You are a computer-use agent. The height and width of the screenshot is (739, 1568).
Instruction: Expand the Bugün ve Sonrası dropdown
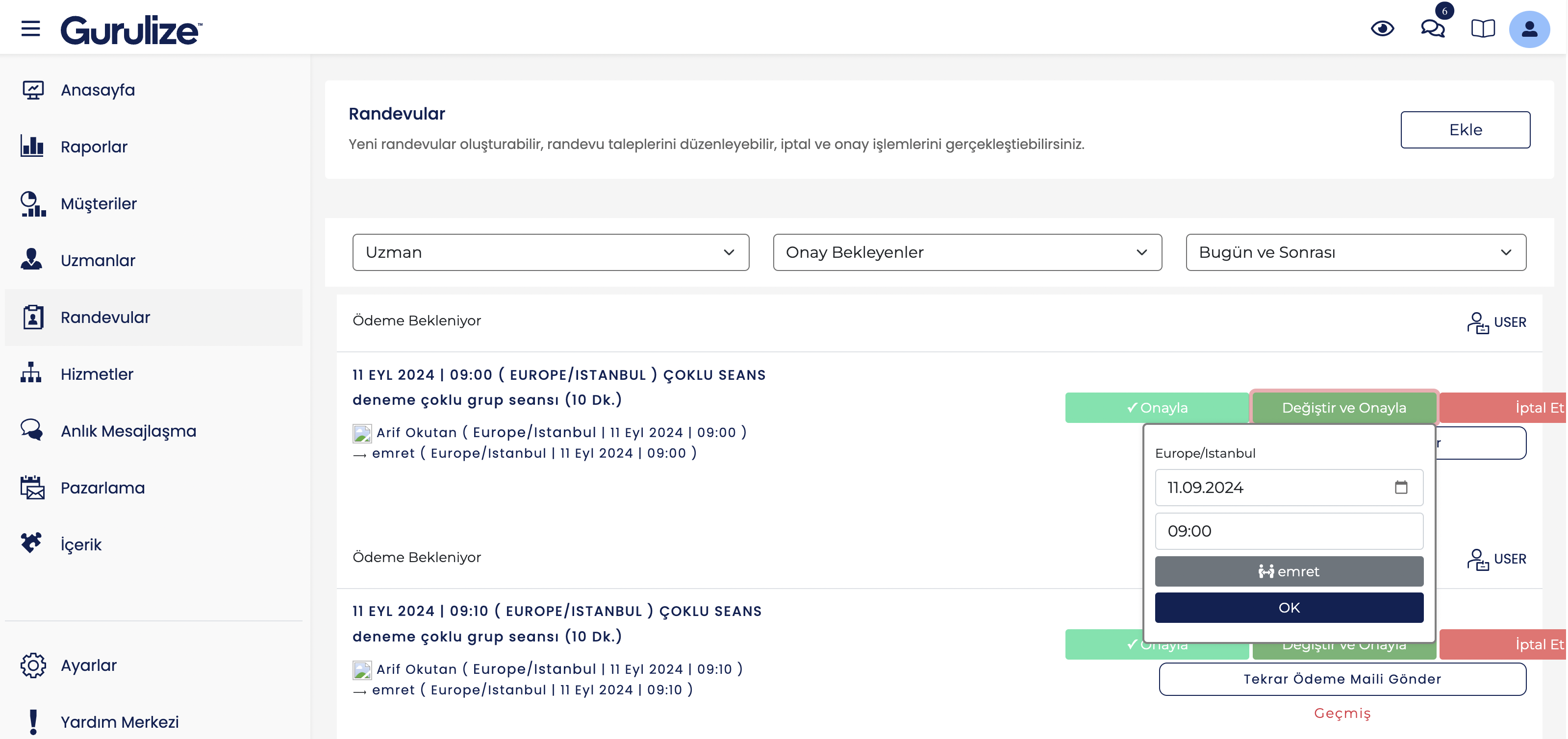coord(1356,252)
